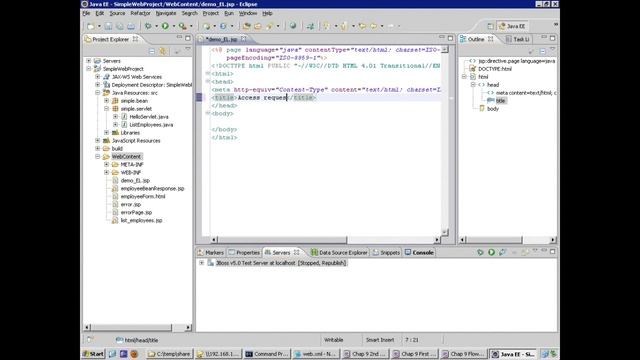Open the Edit menu
Screen dimensions: 640x360
(100, 13)
